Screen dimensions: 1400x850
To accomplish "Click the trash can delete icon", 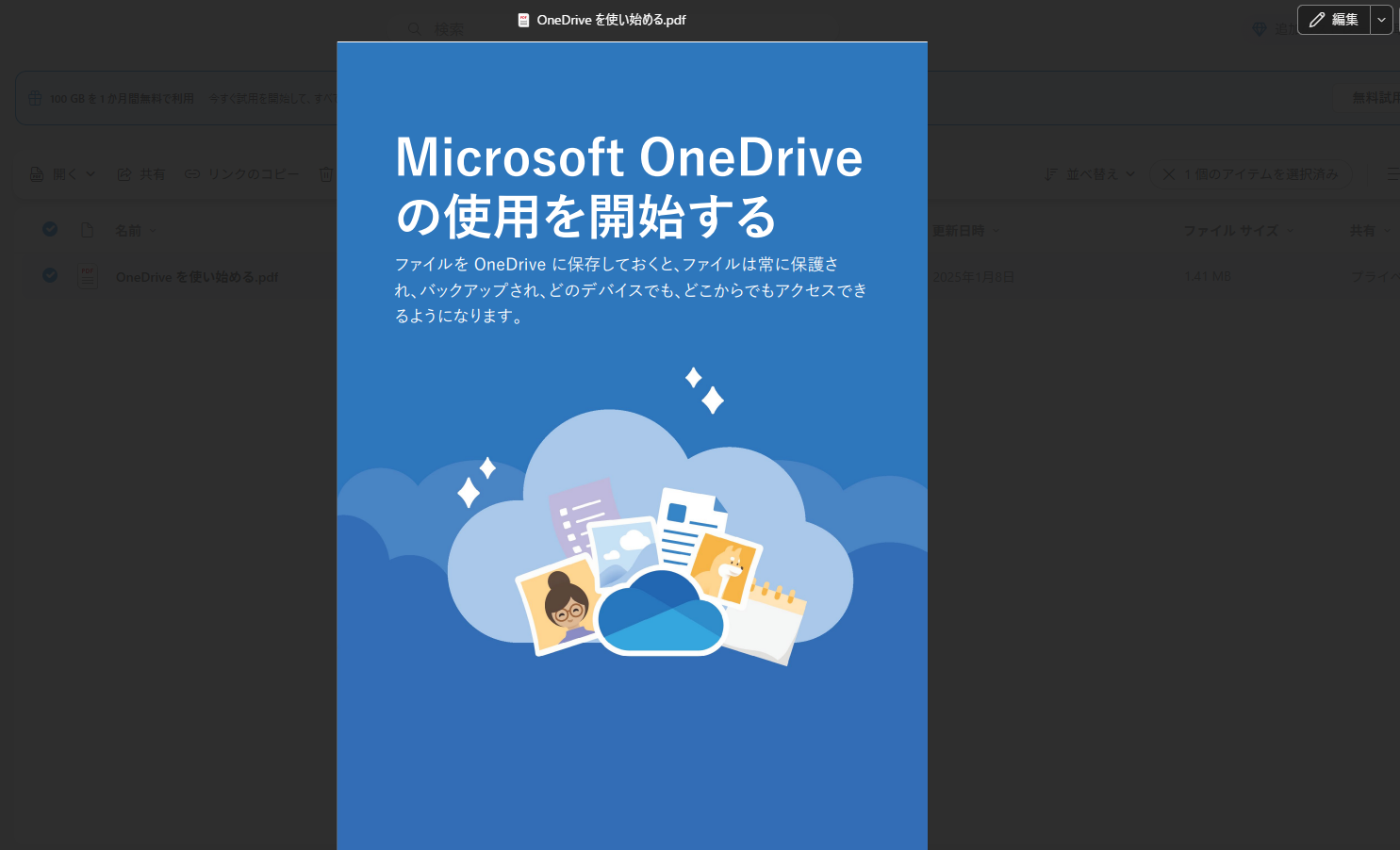I will 326,174.
